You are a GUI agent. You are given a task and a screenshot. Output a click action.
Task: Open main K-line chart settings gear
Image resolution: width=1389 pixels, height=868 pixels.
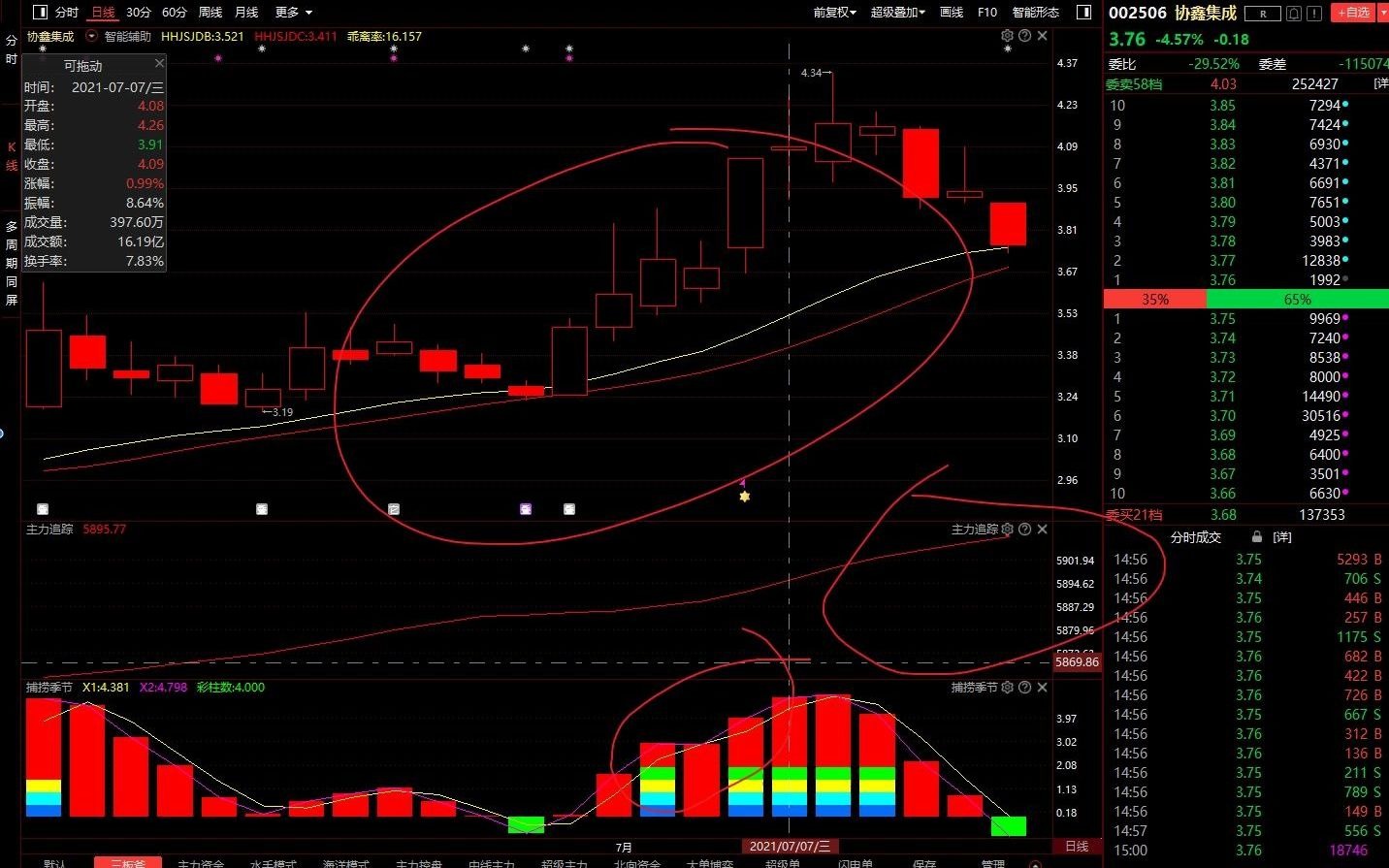pyautogui.click(x=1008, y=36)
